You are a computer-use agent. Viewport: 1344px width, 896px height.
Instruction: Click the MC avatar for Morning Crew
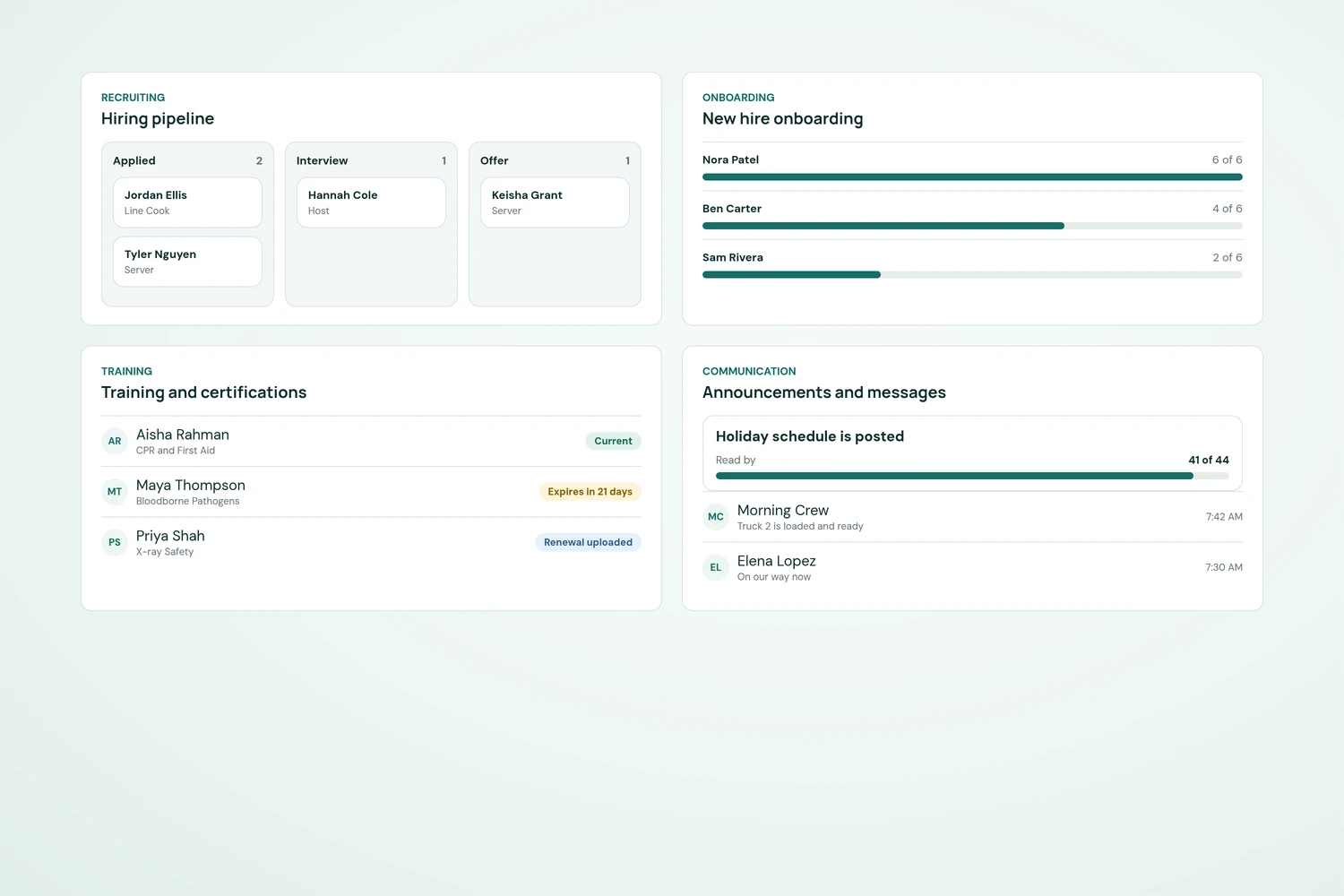pos(716,517)
